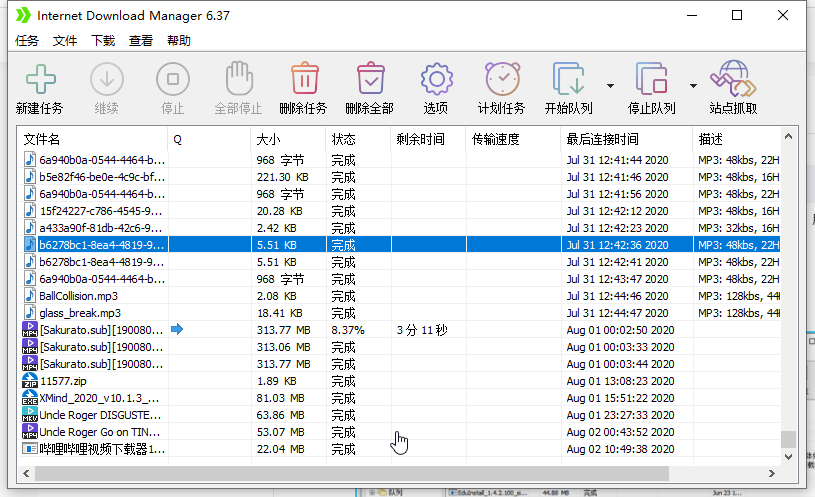The width and height of the screenshot is (815, 497).
Task: Click the 停止 (stop) toolbar icon
Action: pyautogui.click(x=173, y=79)
